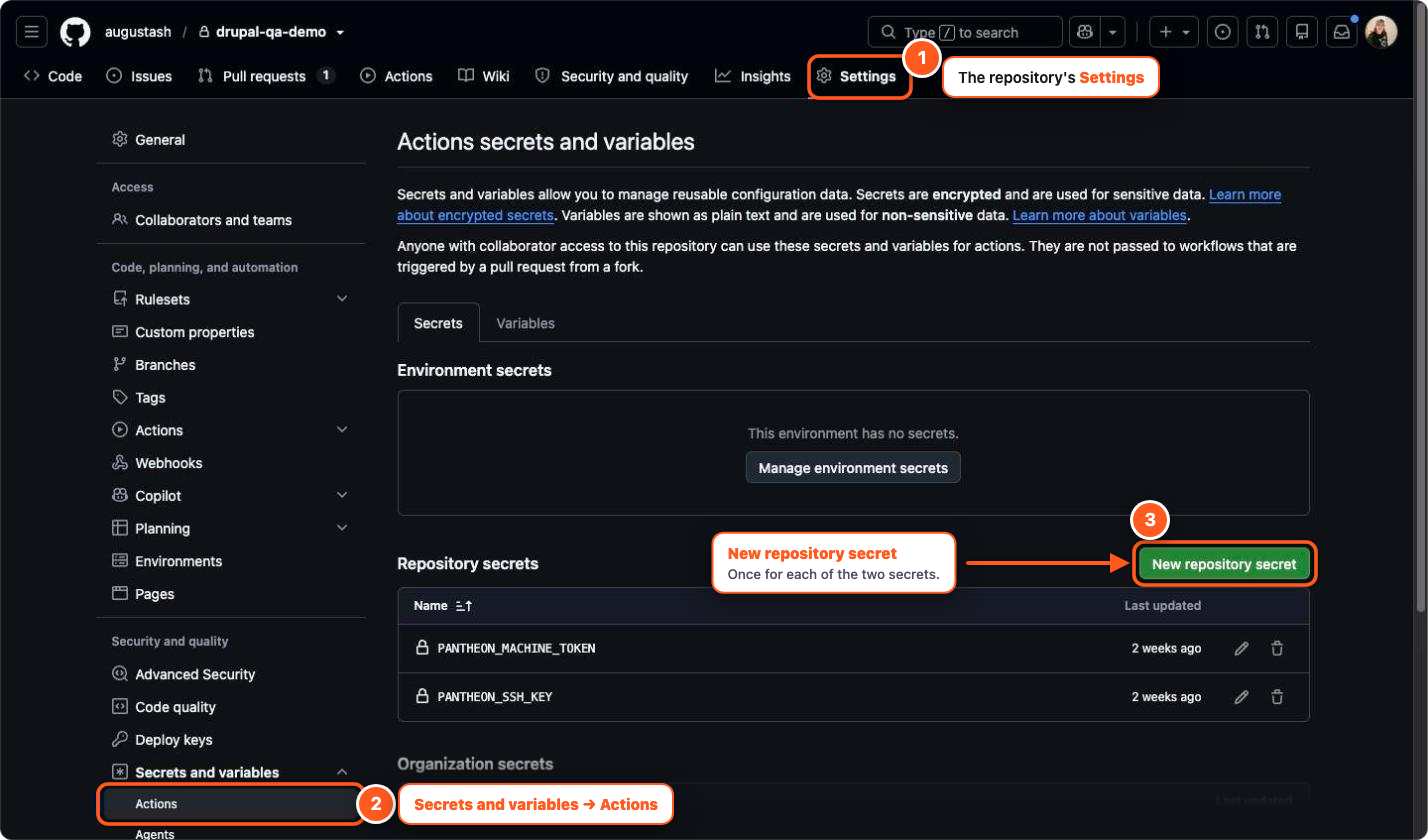
Task: Collapse the Secrets and variables section
Action: coord(342,772)
